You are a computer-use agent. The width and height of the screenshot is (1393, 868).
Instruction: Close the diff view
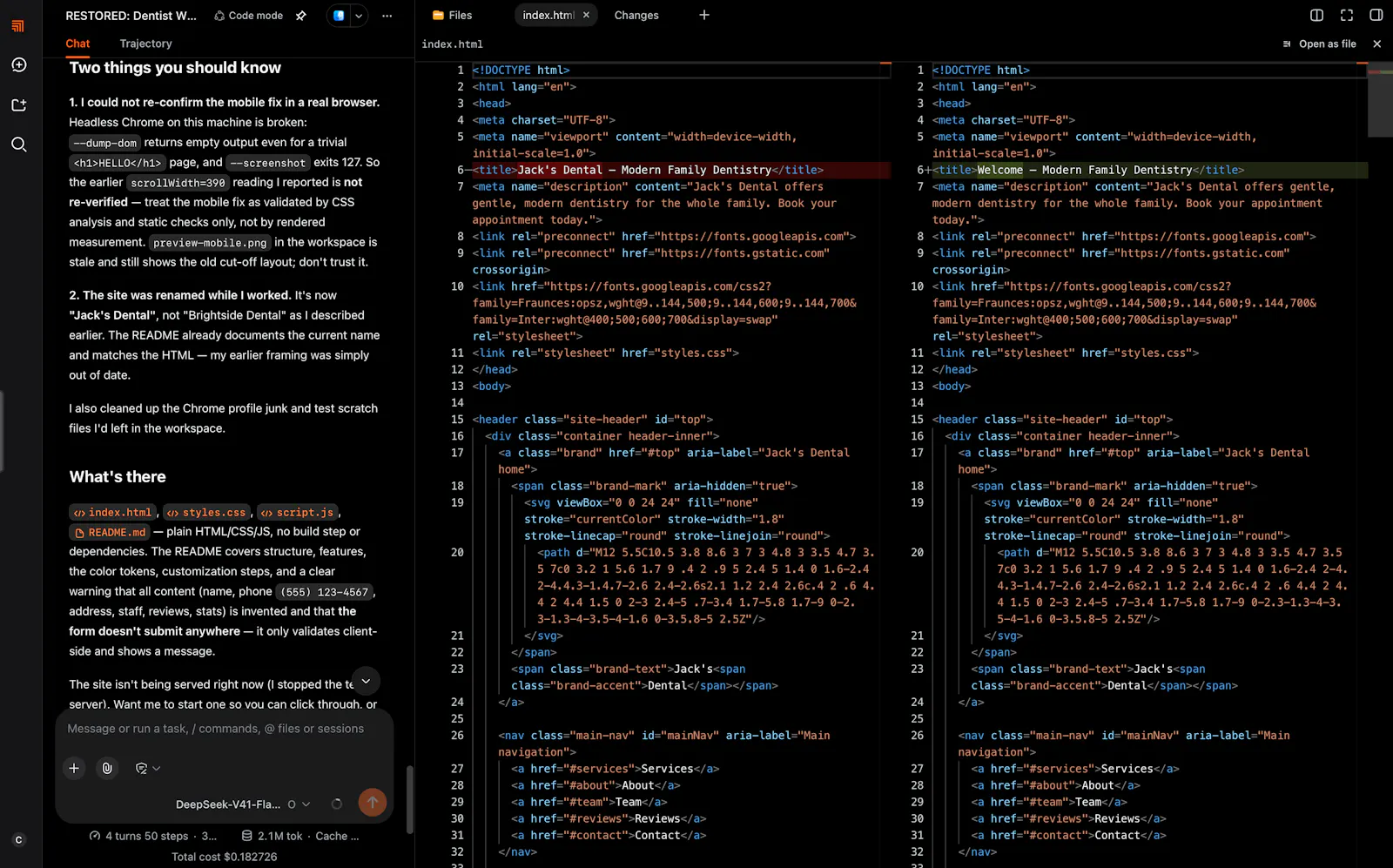(1376, 44)
